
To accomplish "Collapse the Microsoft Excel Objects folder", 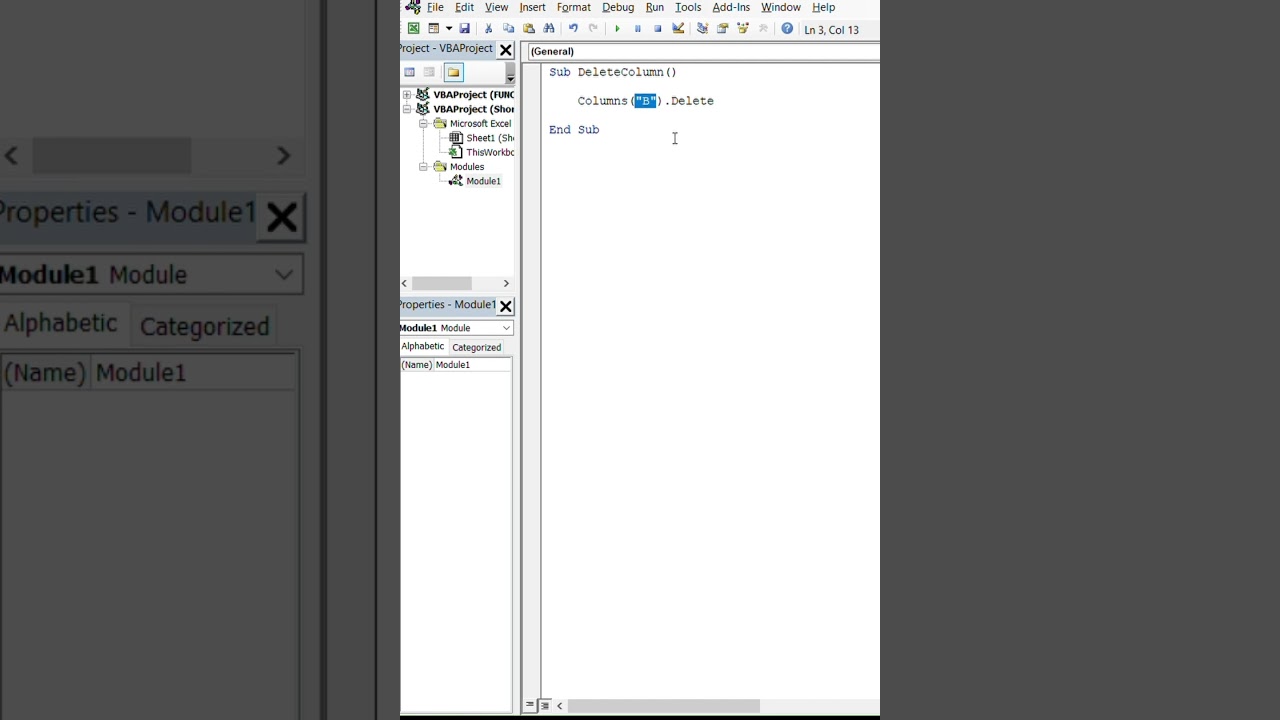I will [423, 124].
